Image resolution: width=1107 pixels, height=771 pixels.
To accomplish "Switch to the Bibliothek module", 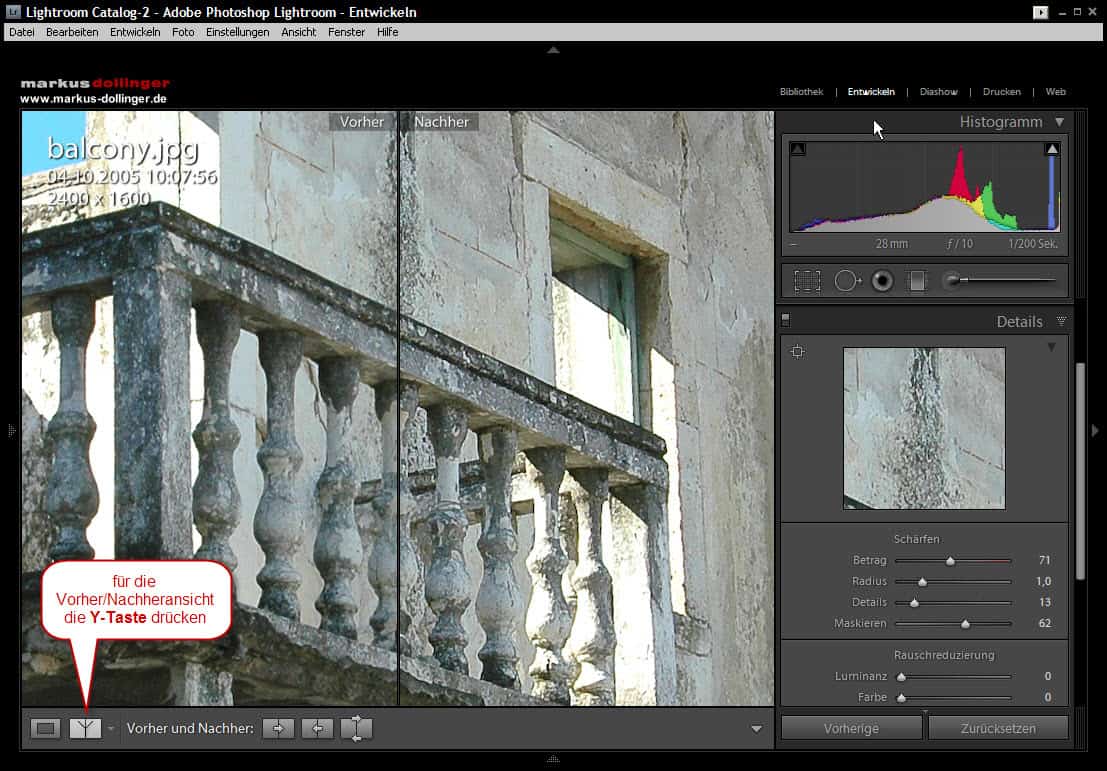I will pyautogui.click(x=801, y=92).
